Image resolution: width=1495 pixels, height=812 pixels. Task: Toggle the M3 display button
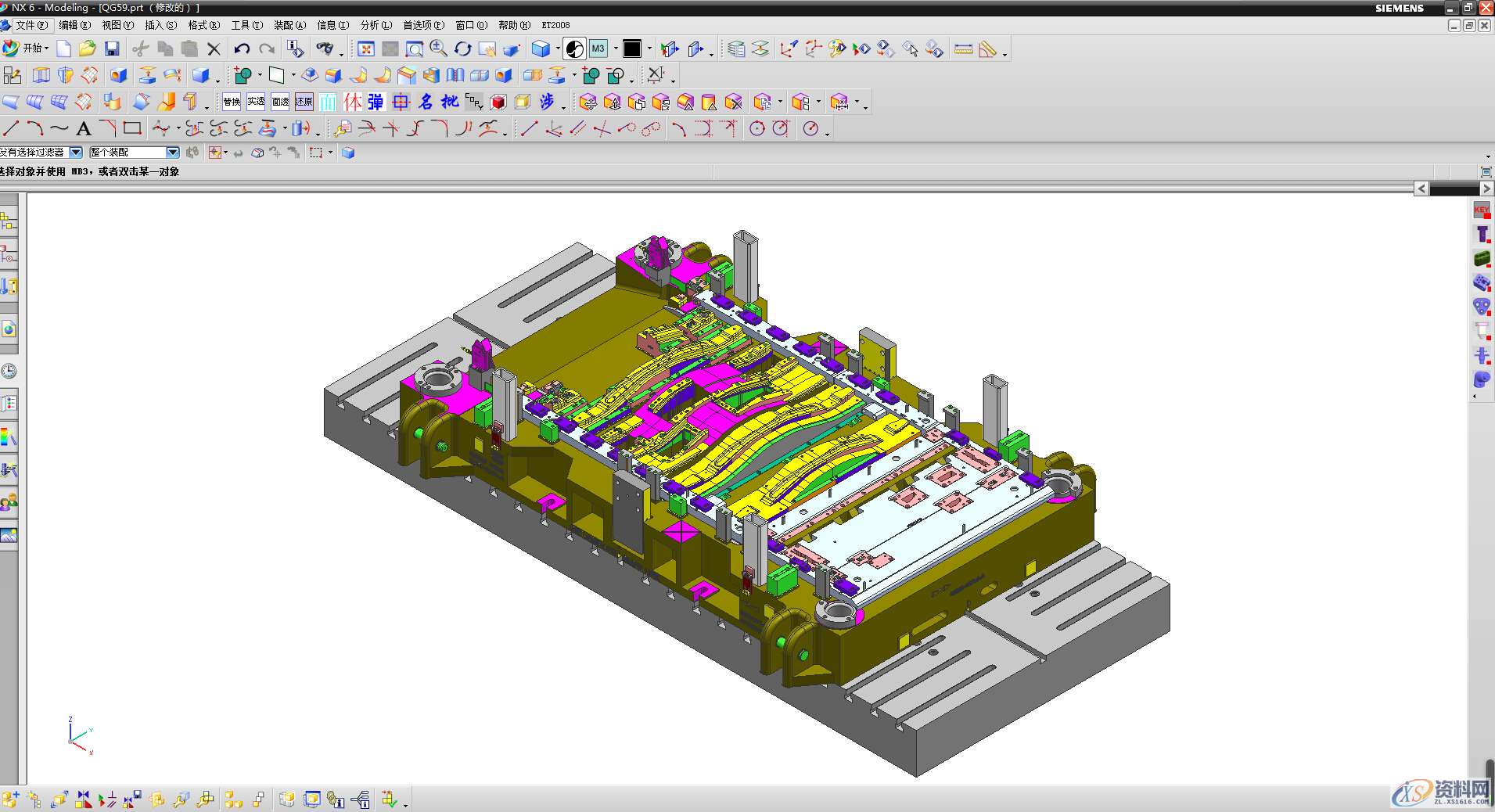[x=598, y=49]
